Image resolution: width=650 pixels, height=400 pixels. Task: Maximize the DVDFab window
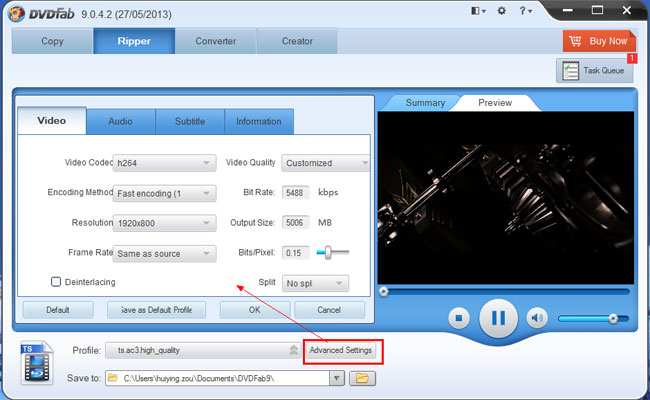tap(597, 10)
